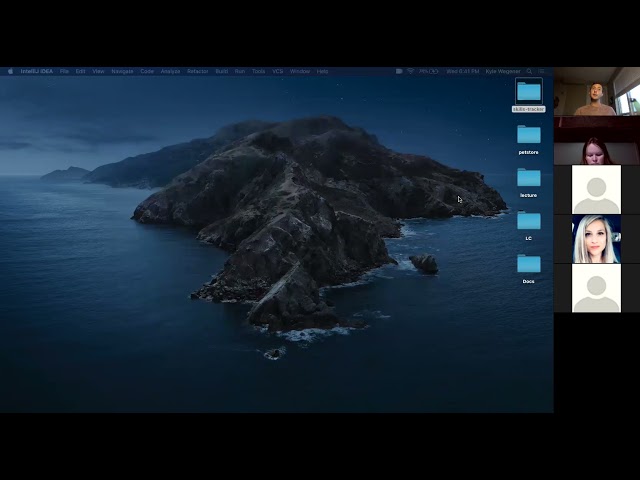
Task: Click the screen sharing status icon in menu bar
Action: [399, 71]
